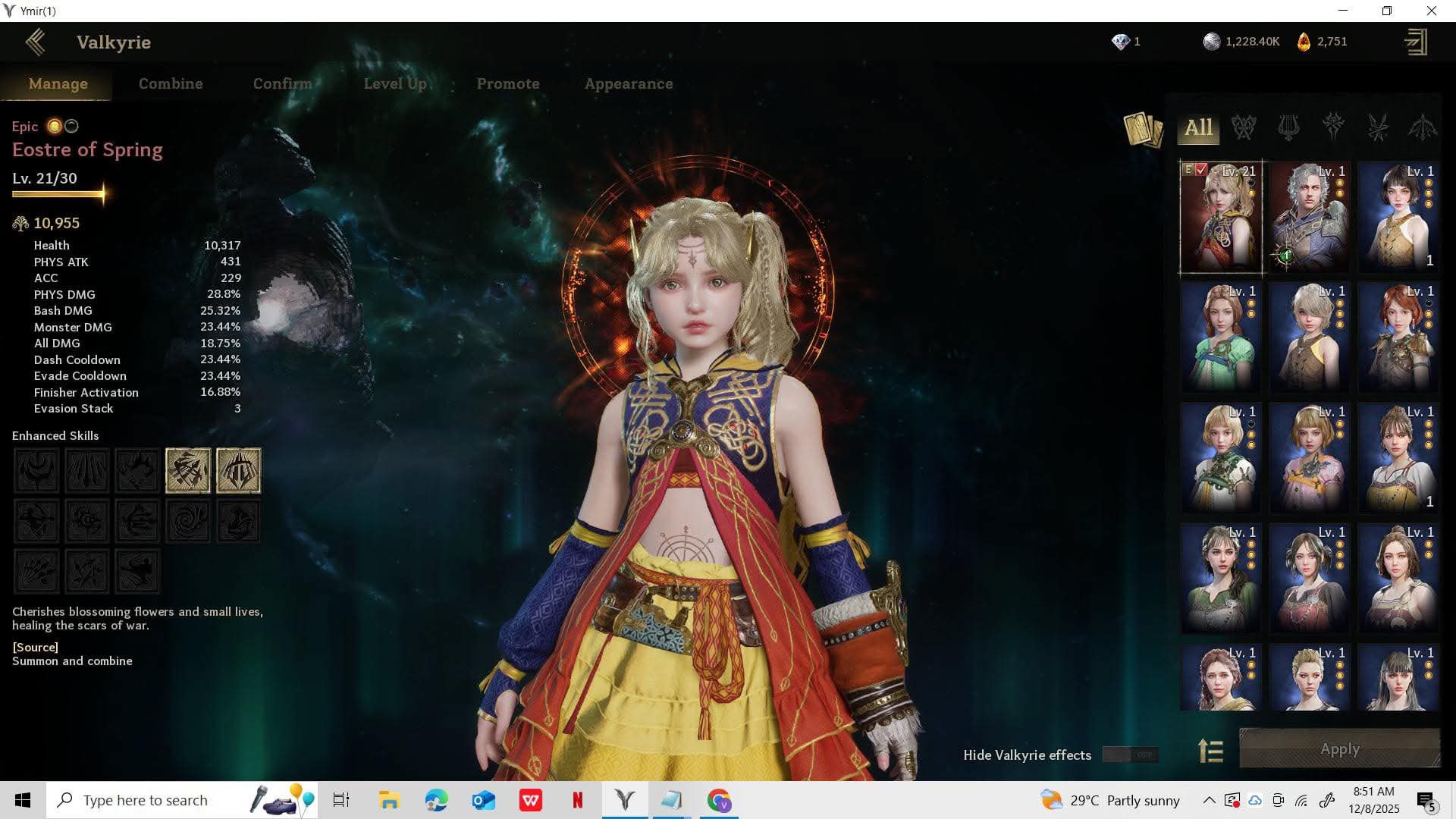Open the Valkyrie card collection icon
The width and height of the screenshot is (1456, 819).
[1143, 129]
